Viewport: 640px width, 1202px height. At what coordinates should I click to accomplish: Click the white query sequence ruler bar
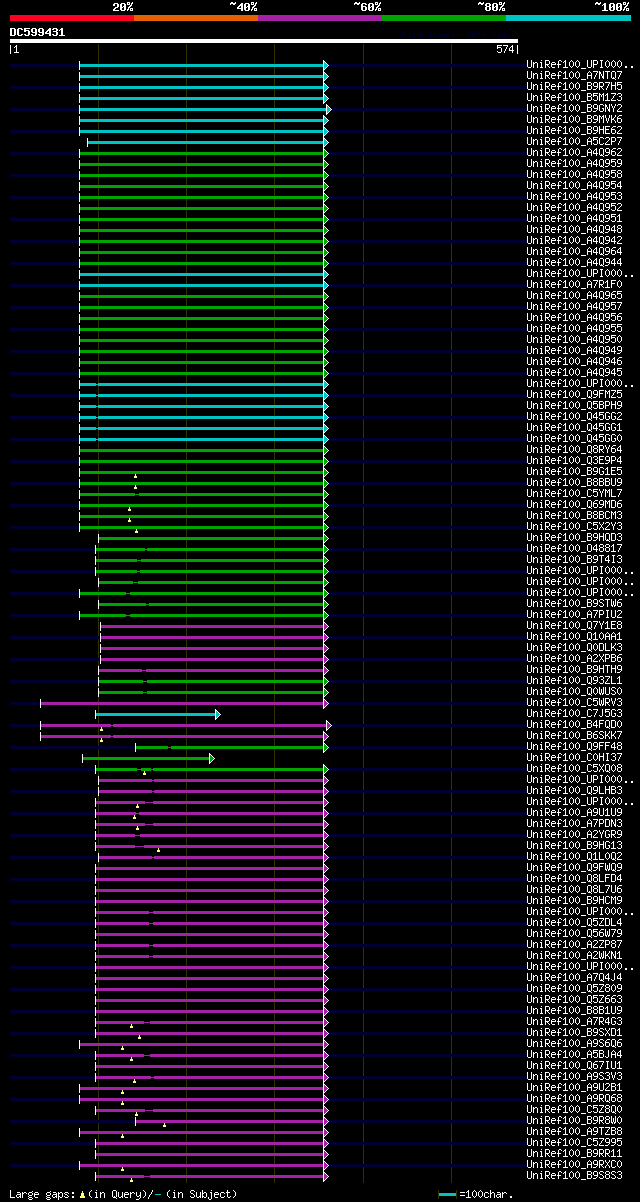click(264, 41)
